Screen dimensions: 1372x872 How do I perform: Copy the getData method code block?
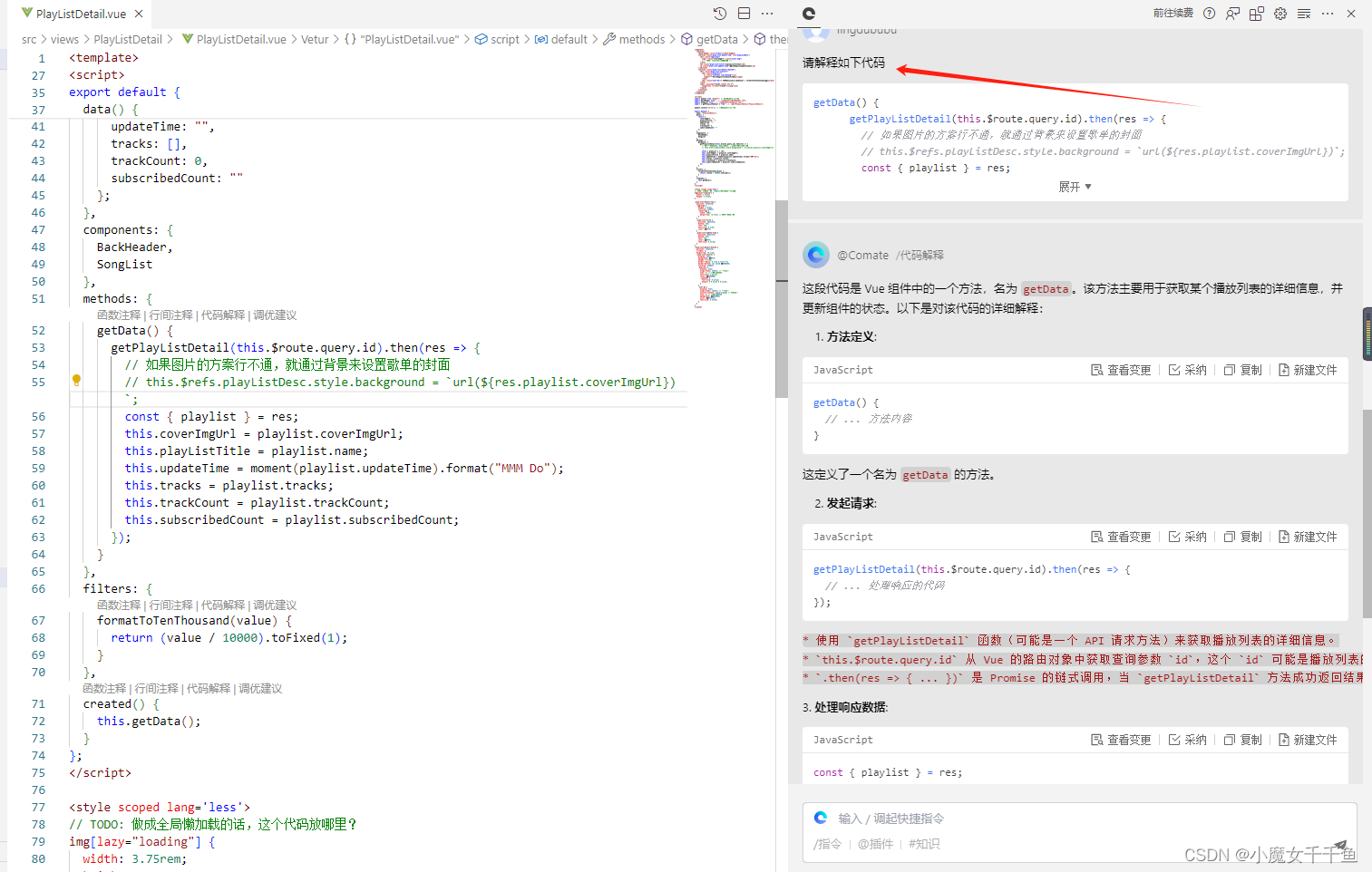[1242, 370]
